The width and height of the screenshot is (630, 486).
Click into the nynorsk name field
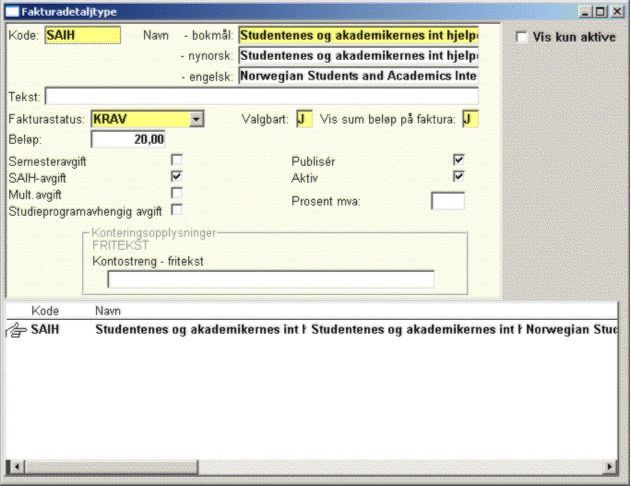[x=358, y=55]
